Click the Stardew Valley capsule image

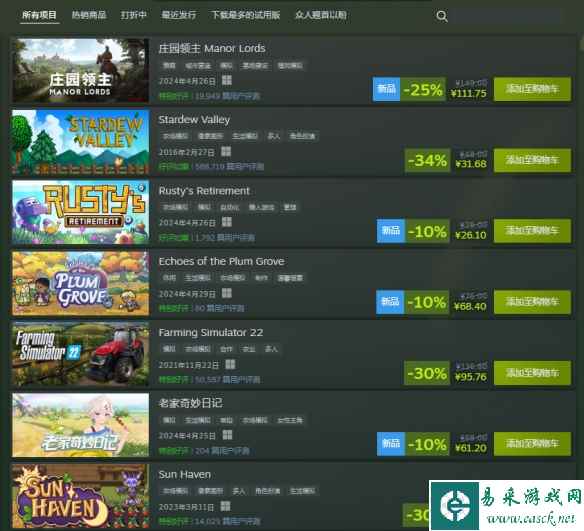(x=80, y=142)
